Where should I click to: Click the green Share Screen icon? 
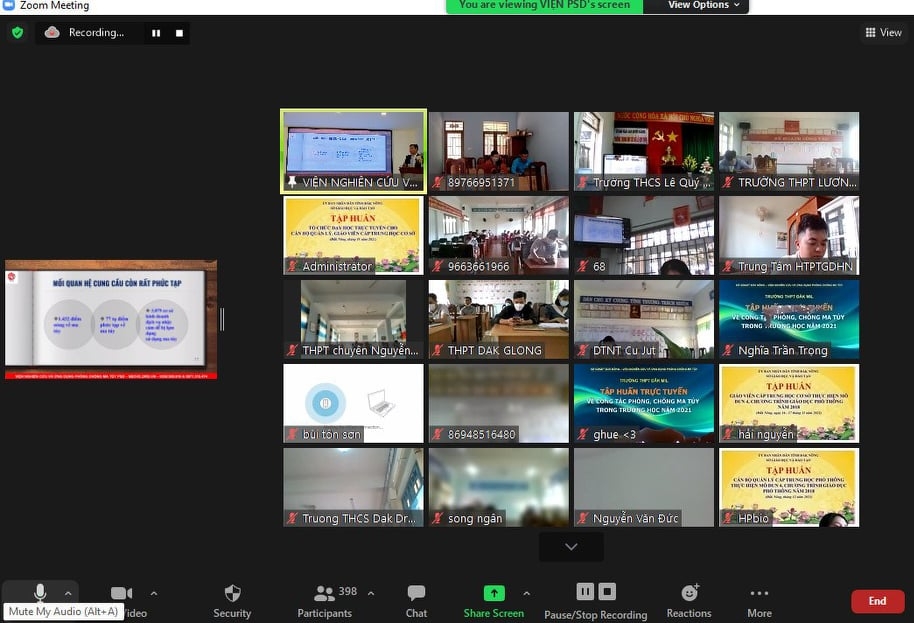click(494, 593)
